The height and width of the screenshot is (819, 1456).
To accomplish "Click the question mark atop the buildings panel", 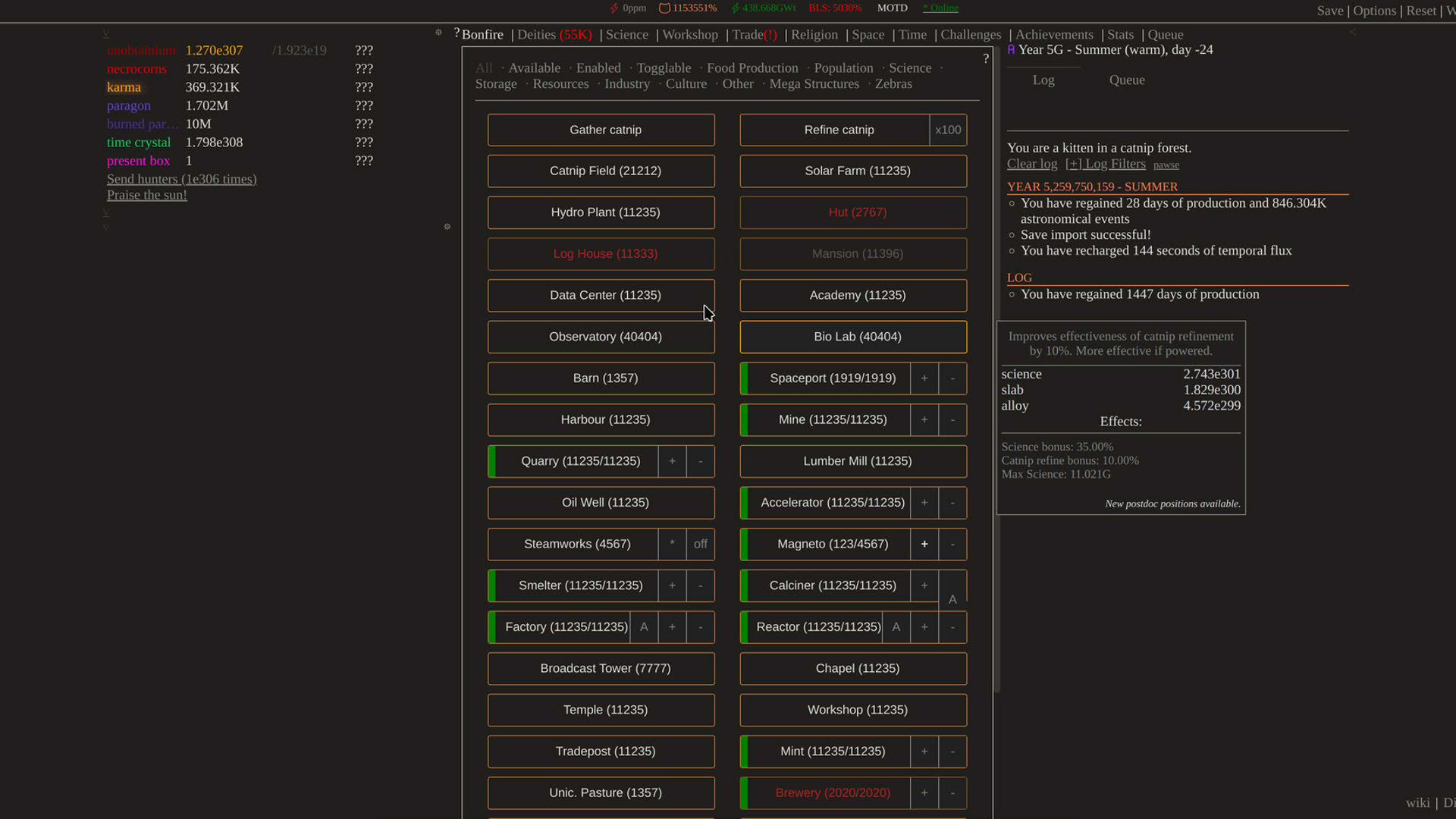I will click(x=986, y=58).
